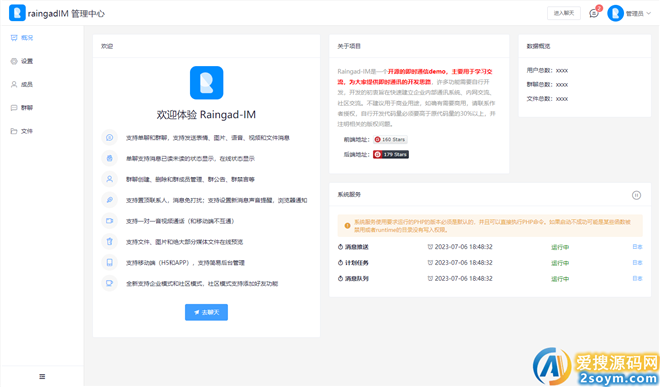Open the 设置 settings sidebar menu

[22, 61]
